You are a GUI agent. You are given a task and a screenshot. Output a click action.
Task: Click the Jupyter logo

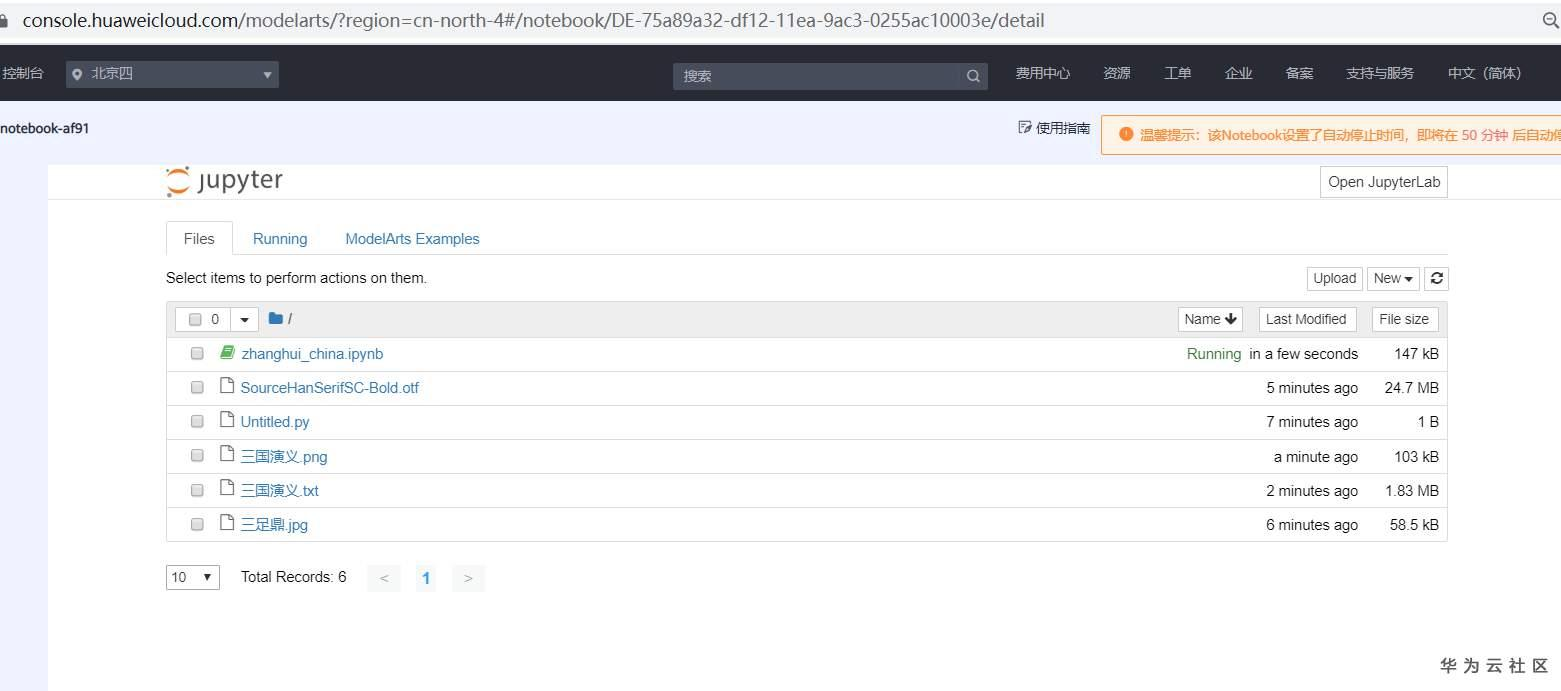(225, 181)
